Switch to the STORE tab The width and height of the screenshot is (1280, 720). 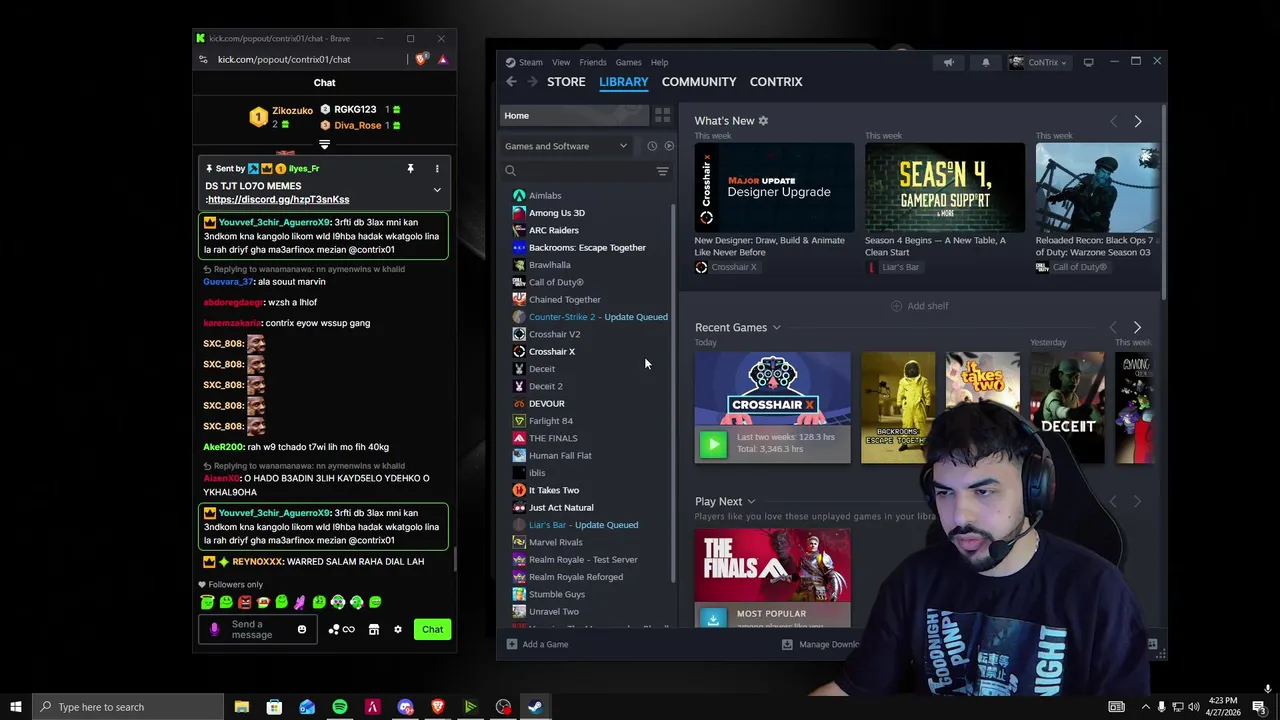point(566,82)
